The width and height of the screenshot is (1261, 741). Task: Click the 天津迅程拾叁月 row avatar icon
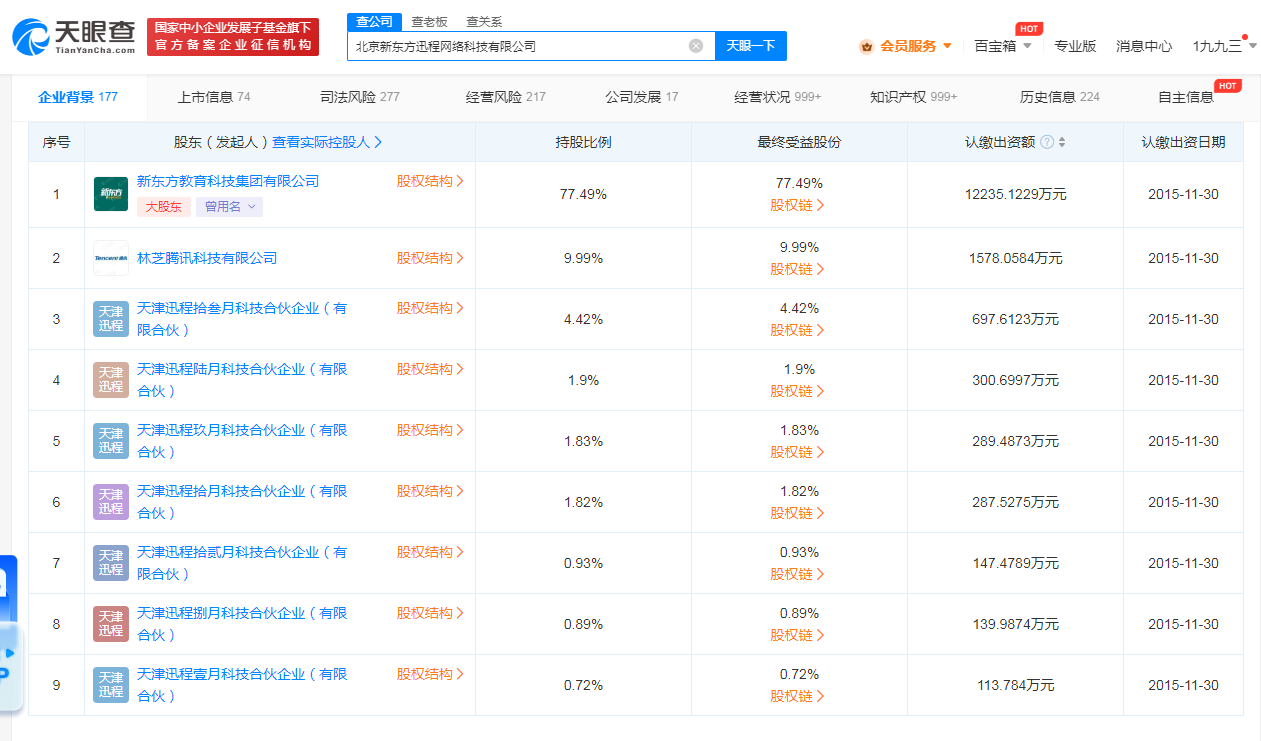coord(111,319)
